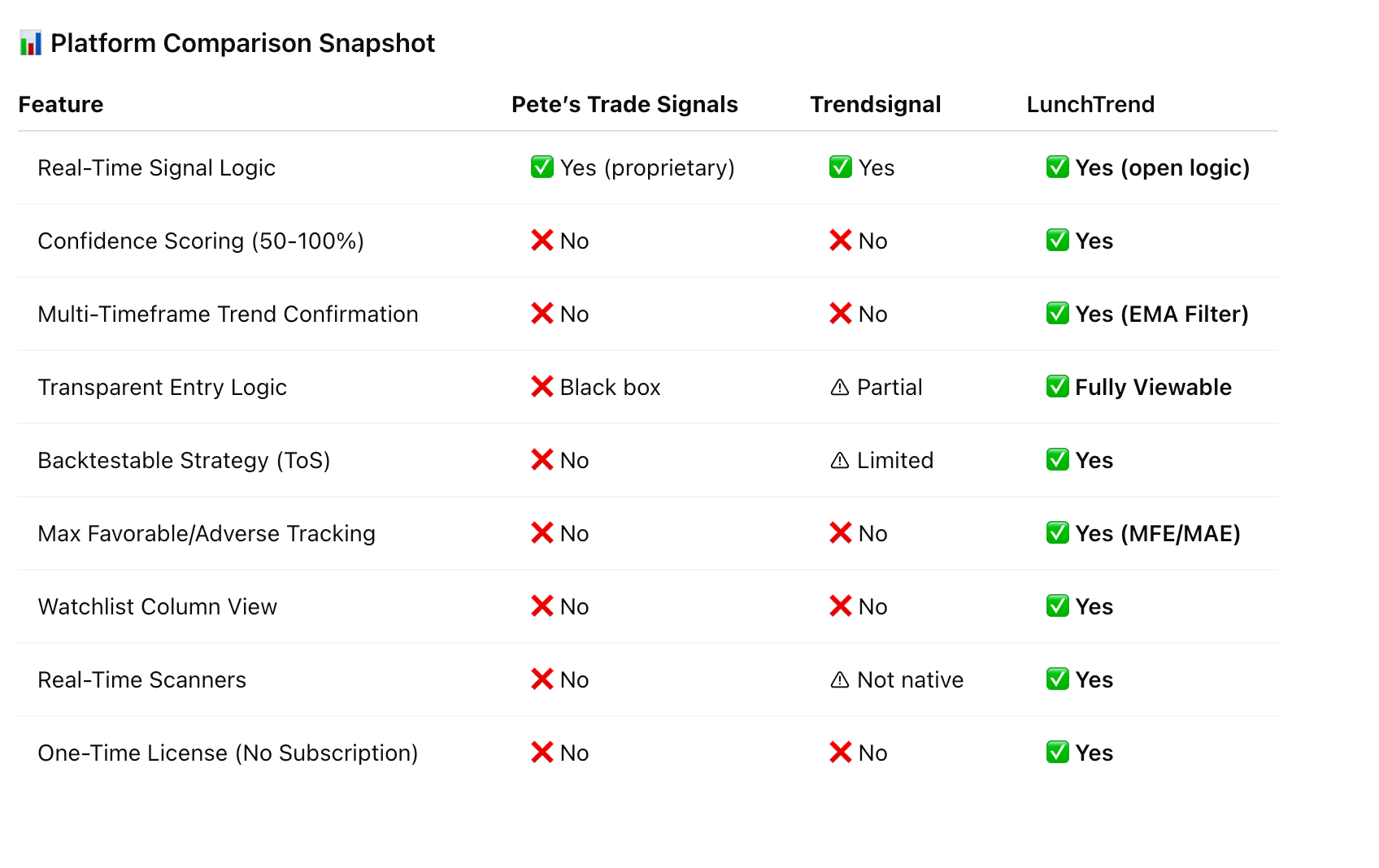Click the Watchlist Column View row label
The image size is (1379, 868).
tap(158, 606)
